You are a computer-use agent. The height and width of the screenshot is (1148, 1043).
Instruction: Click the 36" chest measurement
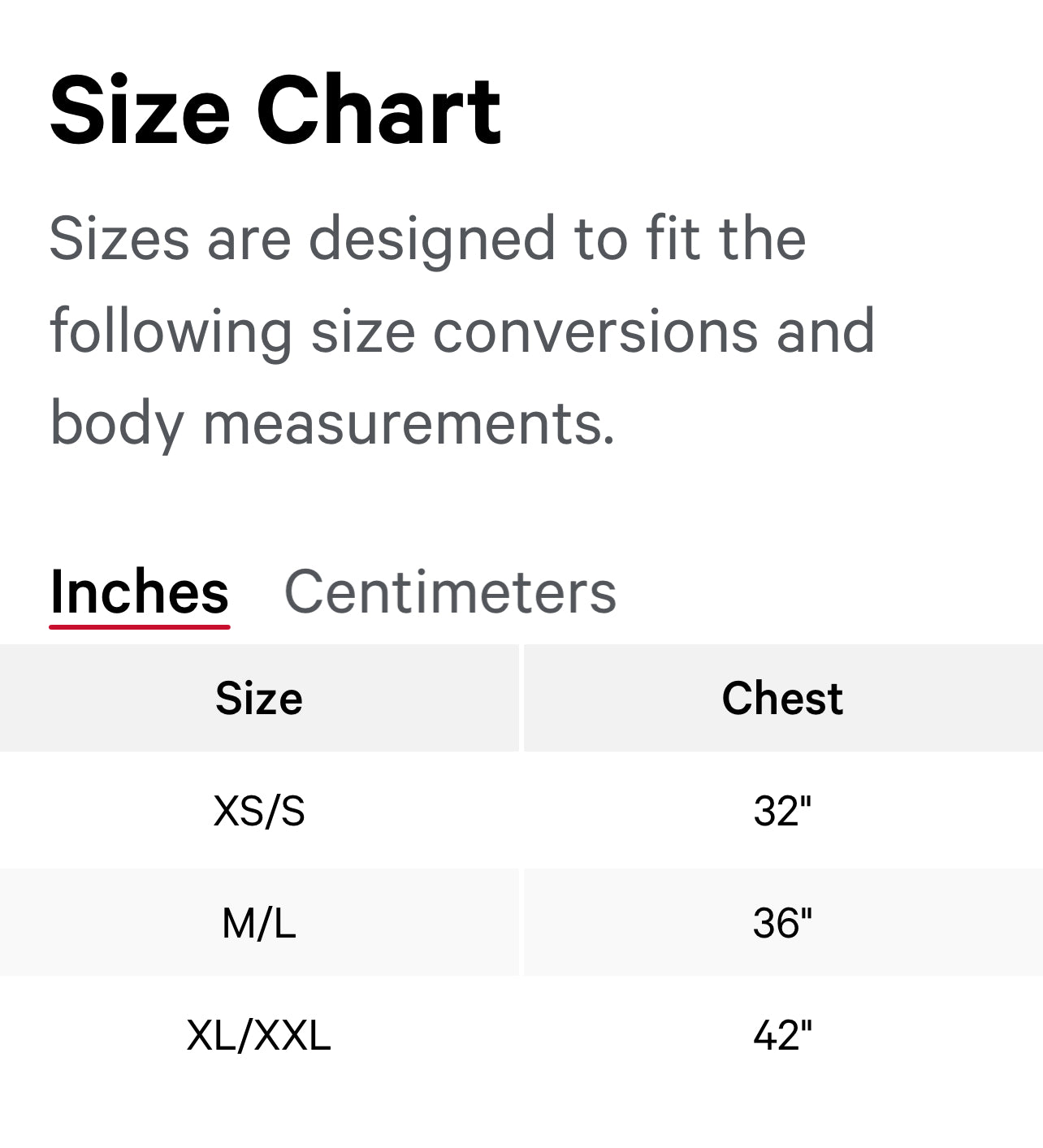(x=782, y=923)
